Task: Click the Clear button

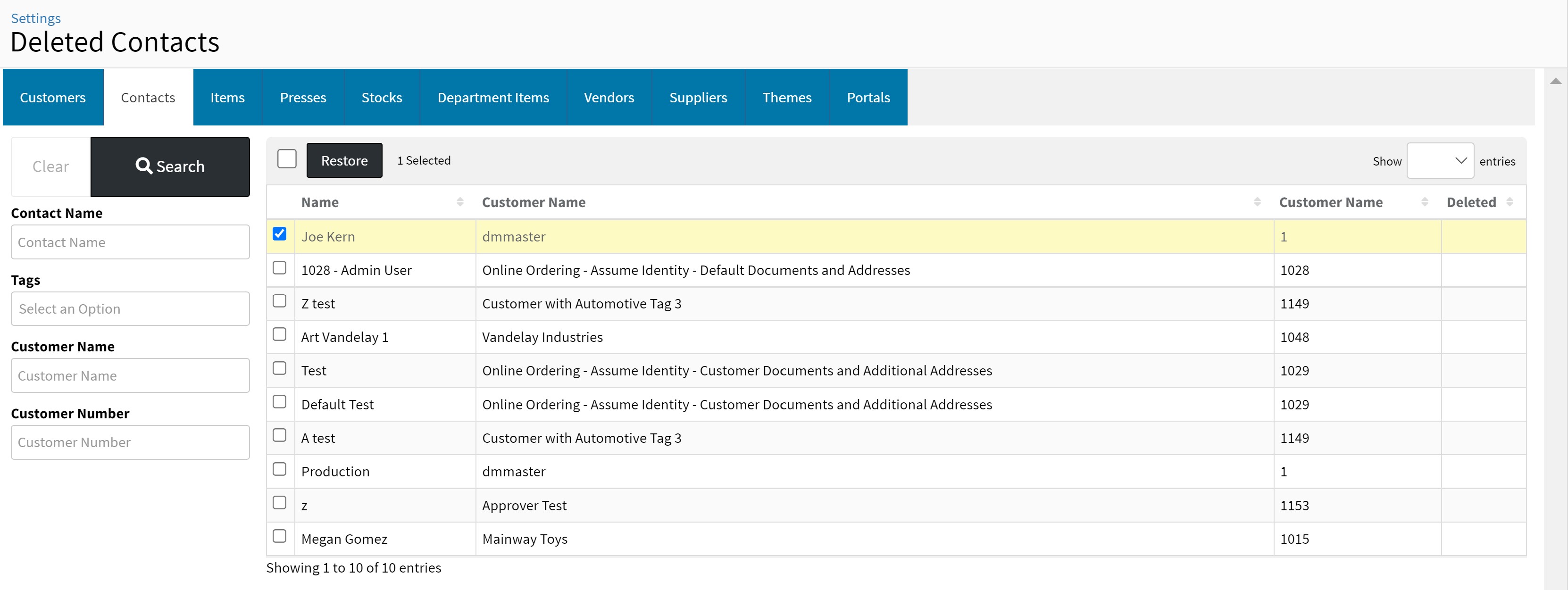Action: click(x=50, y=166)
